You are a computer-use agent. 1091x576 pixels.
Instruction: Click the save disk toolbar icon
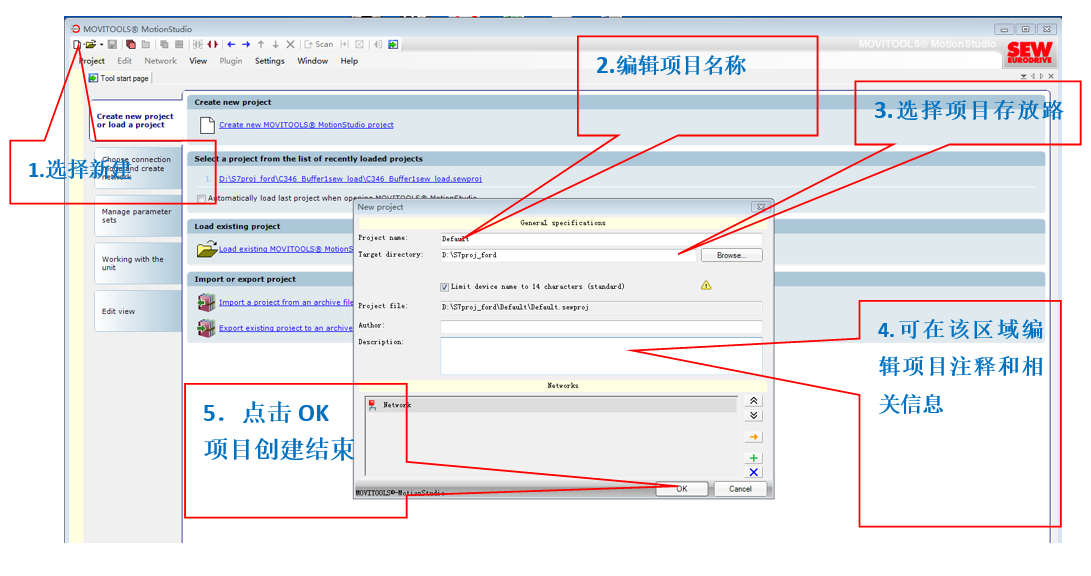pyautogui.click(x=112, y=44)
